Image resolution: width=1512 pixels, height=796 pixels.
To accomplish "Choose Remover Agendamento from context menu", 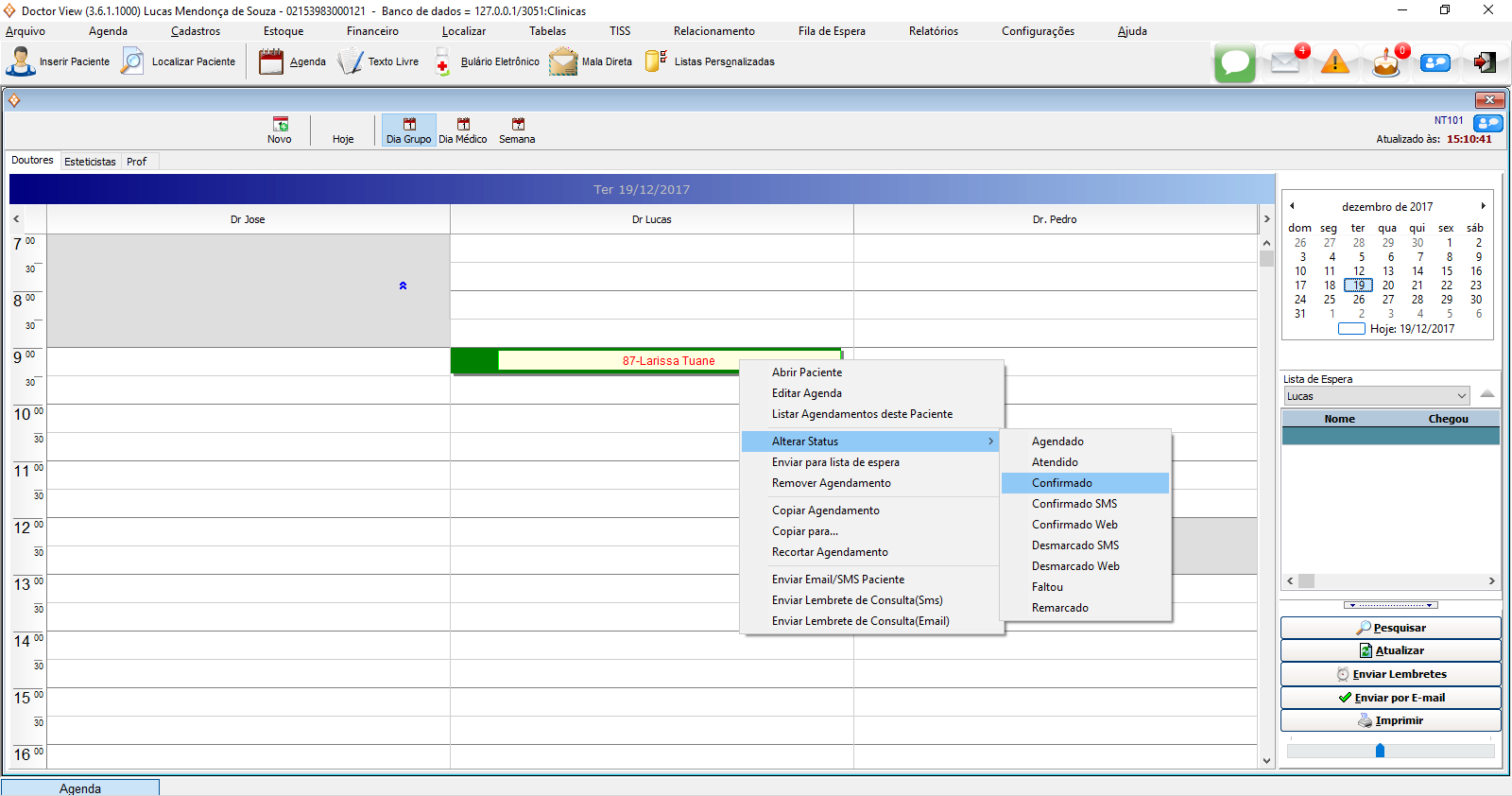I will tap(831, 483).
